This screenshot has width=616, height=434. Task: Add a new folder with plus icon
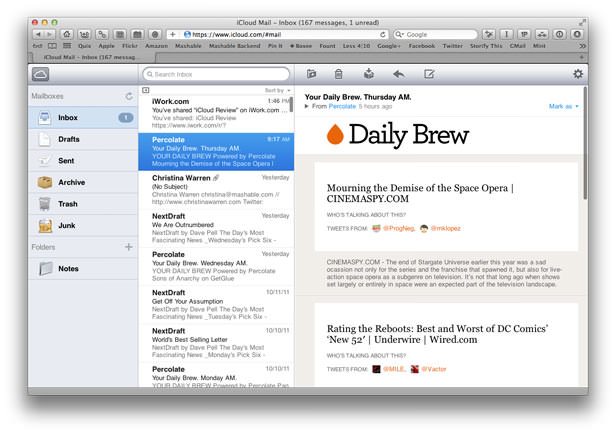(128, 247)
